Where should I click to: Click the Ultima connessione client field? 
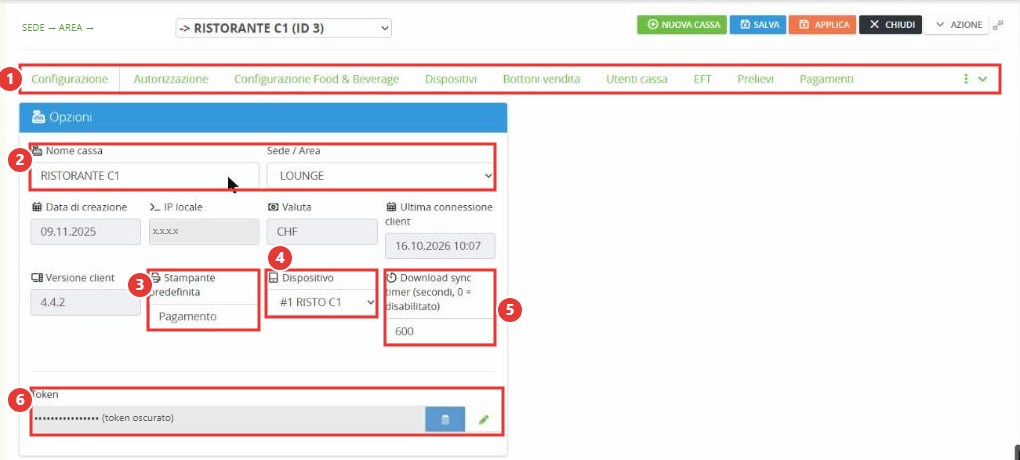pos(440,247)
